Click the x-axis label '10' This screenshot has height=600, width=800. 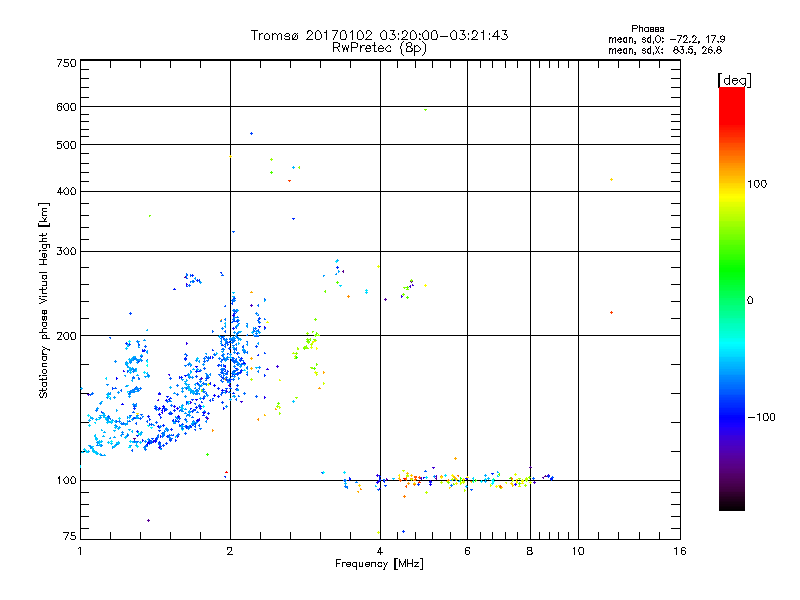click(x=578, y=551)
